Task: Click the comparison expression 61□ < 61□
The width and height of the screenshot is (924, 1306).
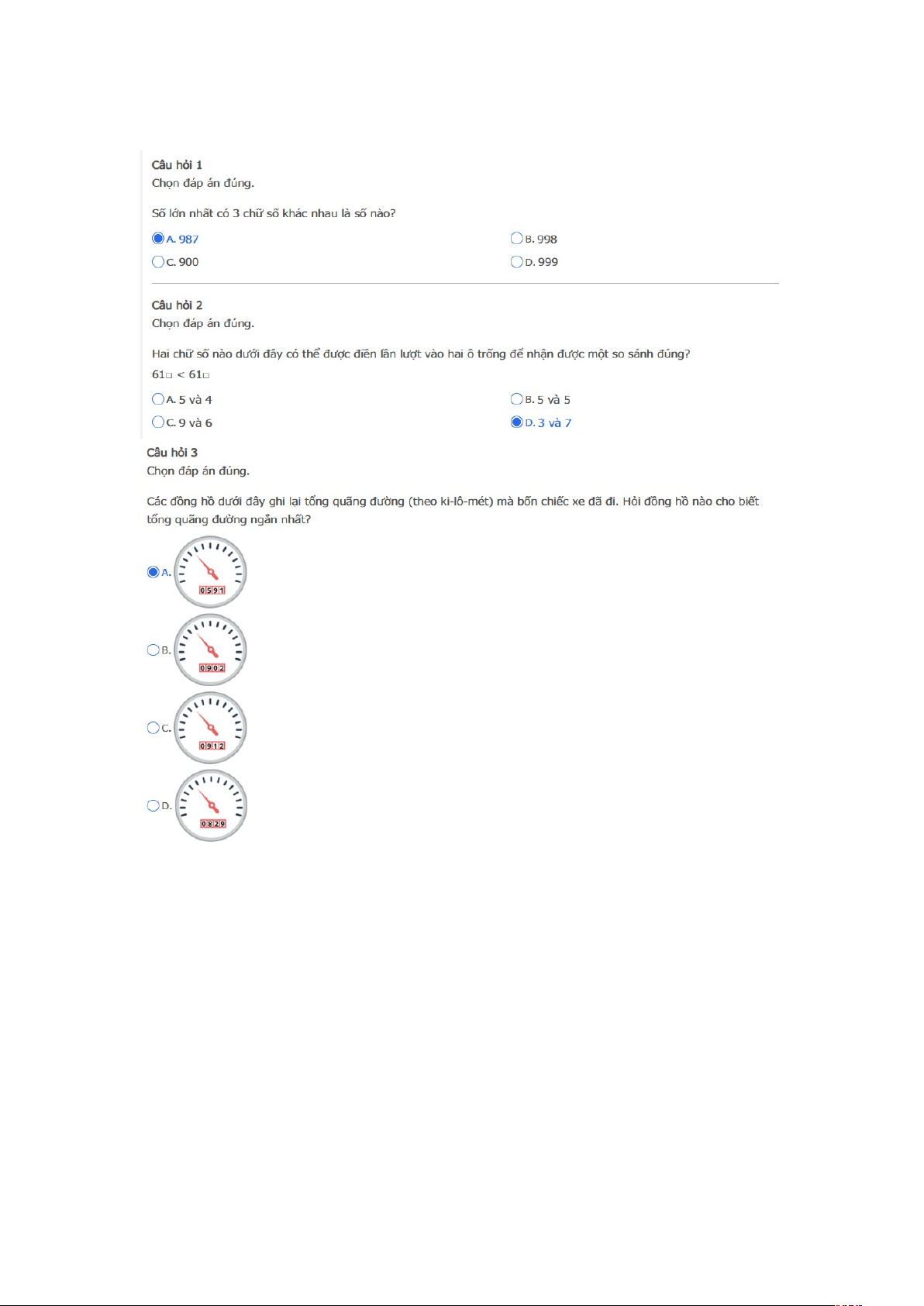Action: 181,375
